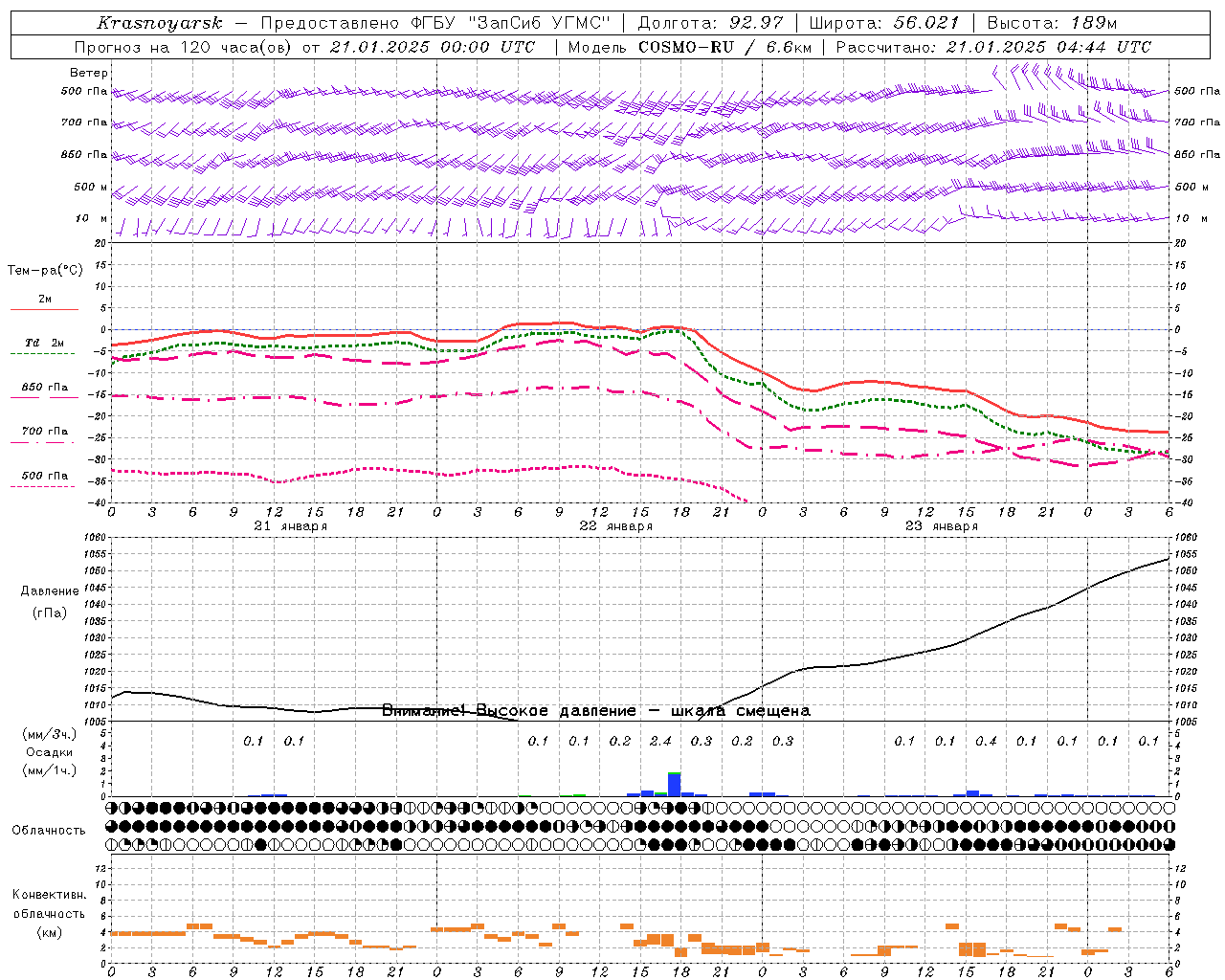Click the 0.4 precipitation amount value
Screen dimensions: 1225x980
(x=986, y=741)
